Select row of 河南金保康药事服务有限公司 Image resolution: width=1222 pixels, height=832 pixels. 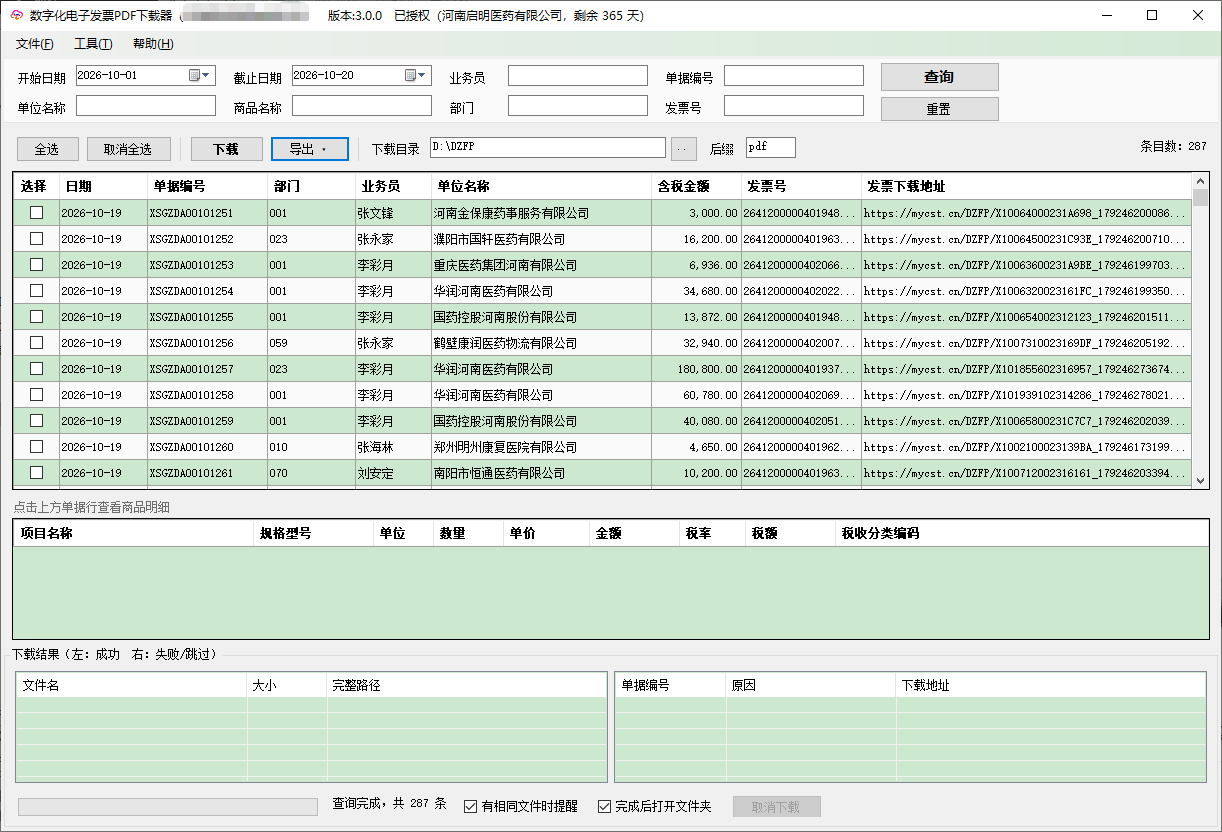click(x=602, y=213)
